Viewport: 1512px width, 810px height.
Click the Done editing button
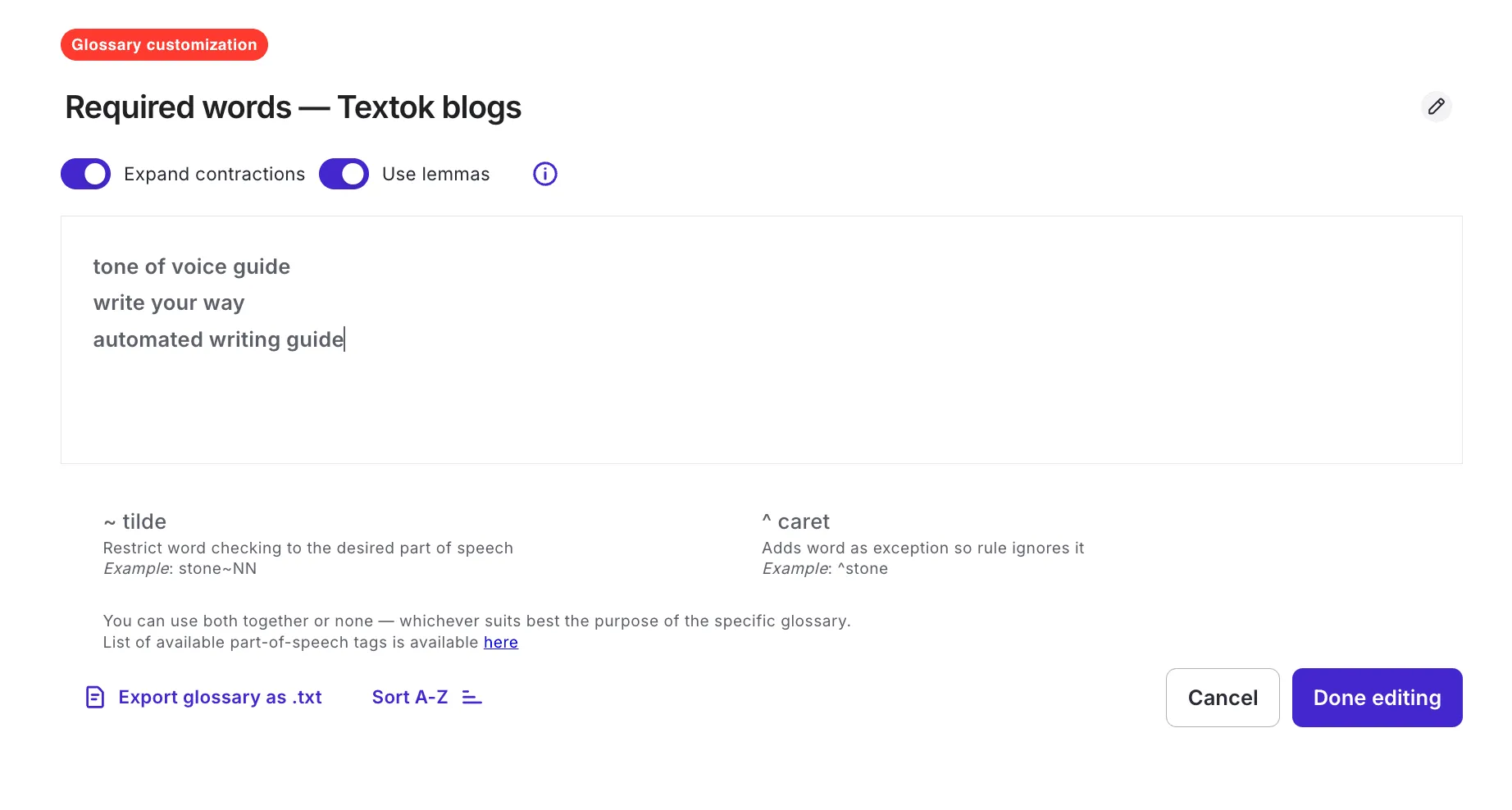(1377, 698)
